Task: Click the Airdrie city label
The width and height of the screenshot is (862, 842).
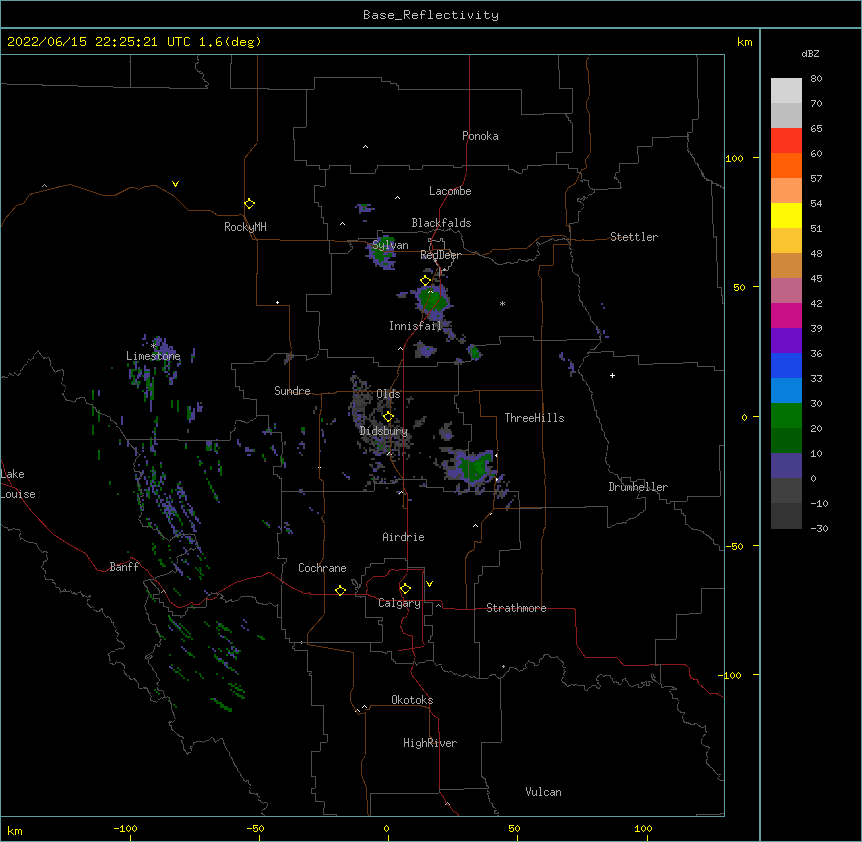Action: (403, 537)
